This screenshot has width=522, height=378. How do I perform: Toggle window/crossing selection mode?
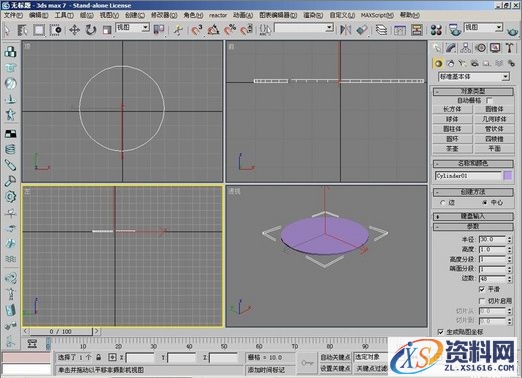tap(56, 30)
